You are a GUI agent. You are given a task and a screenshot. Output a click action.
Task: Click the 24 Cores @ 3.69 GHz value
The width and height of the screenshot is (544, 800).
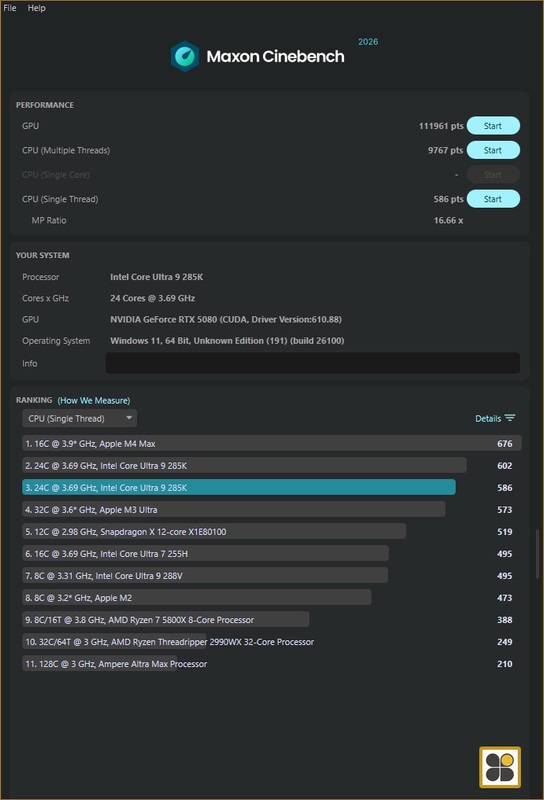pos(153,298)
